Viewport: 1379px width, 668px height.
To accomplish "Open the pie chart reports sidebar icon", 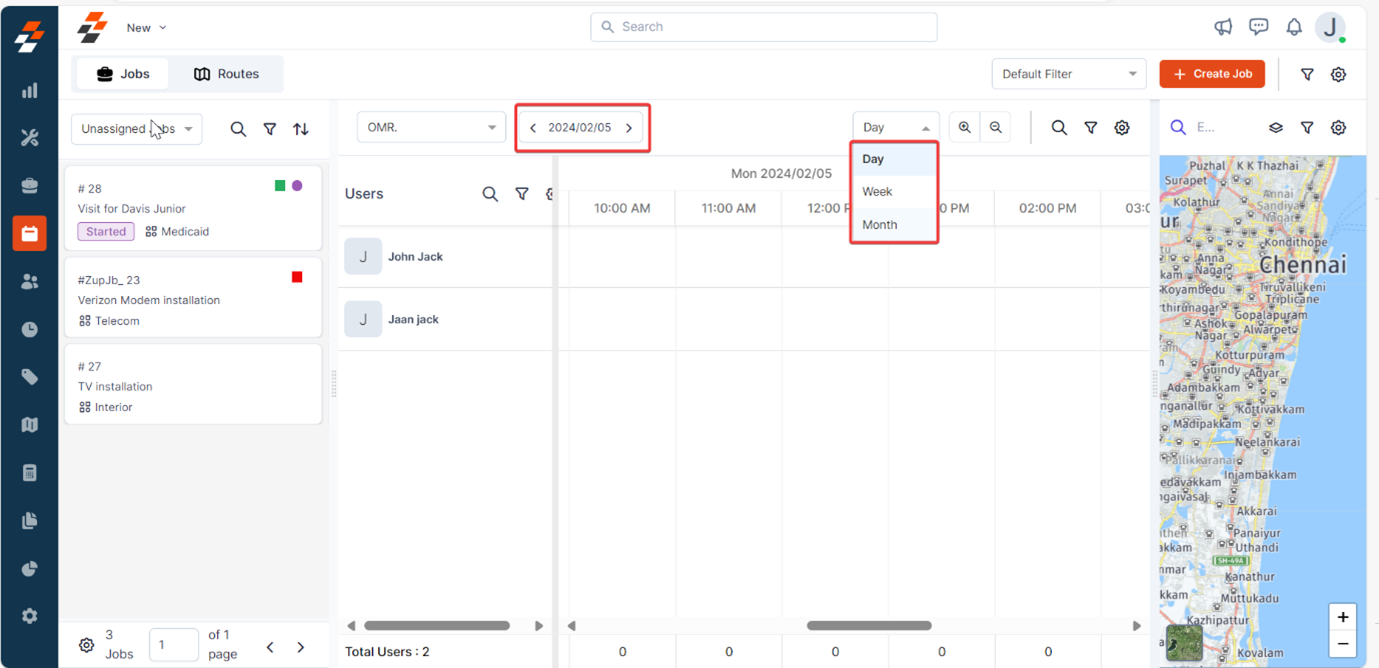I will click(29, 569).
